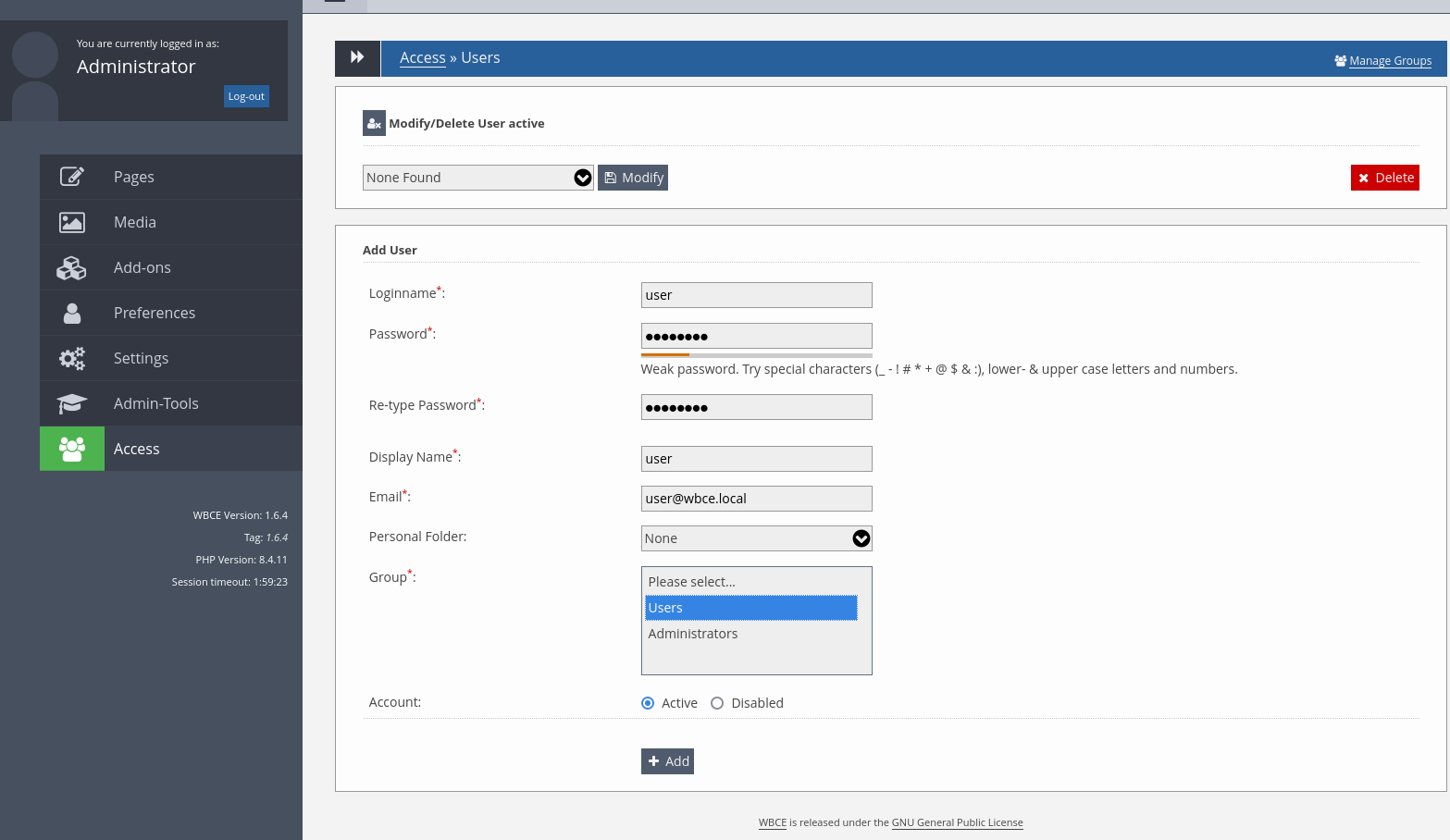Viewport: 1450px width, 840px height.
Task: Focus the Email input field
Action: pyautogui.click(x=757, y=499)
